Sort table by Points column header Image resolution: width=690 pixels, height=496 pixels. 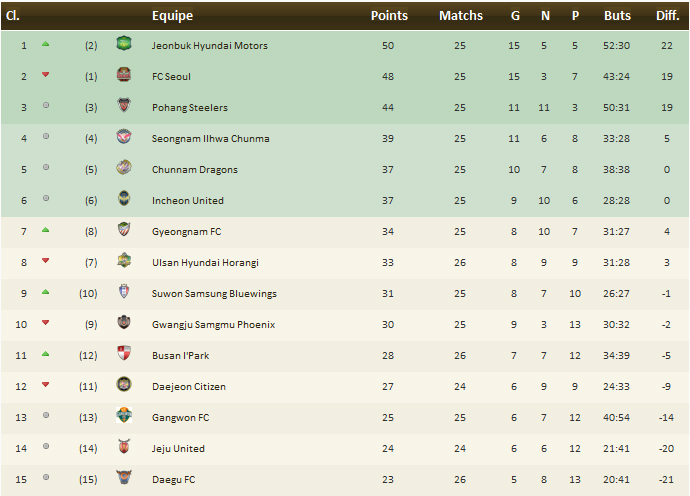pyautogui.click(x=389, y=16)
